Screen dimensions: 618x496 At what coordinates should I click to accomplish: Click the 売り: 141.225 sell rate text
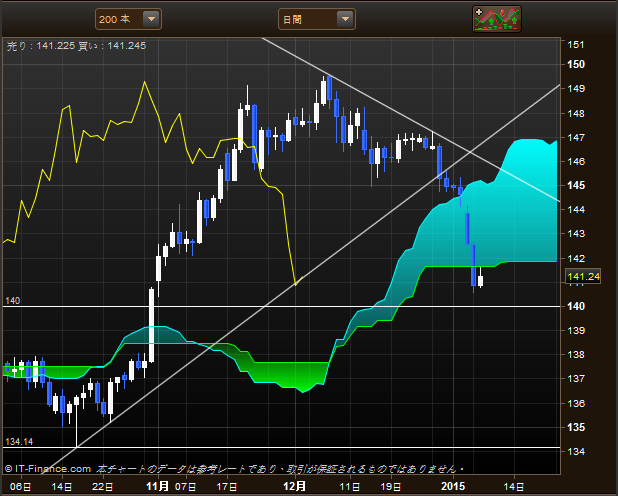[x=41, y=46]
